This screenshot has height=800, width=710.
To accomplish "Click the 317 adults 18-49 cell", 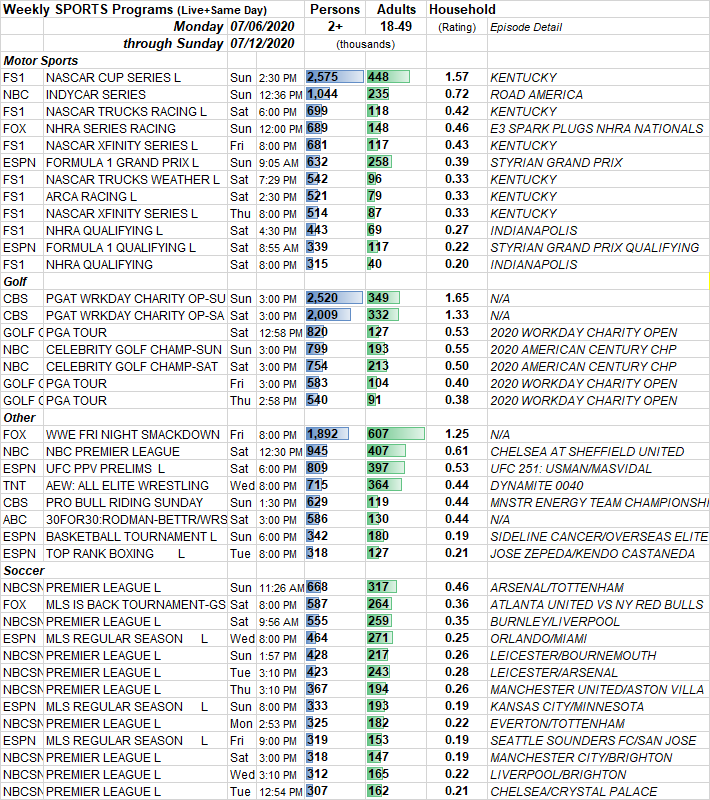I will [396, 587].
